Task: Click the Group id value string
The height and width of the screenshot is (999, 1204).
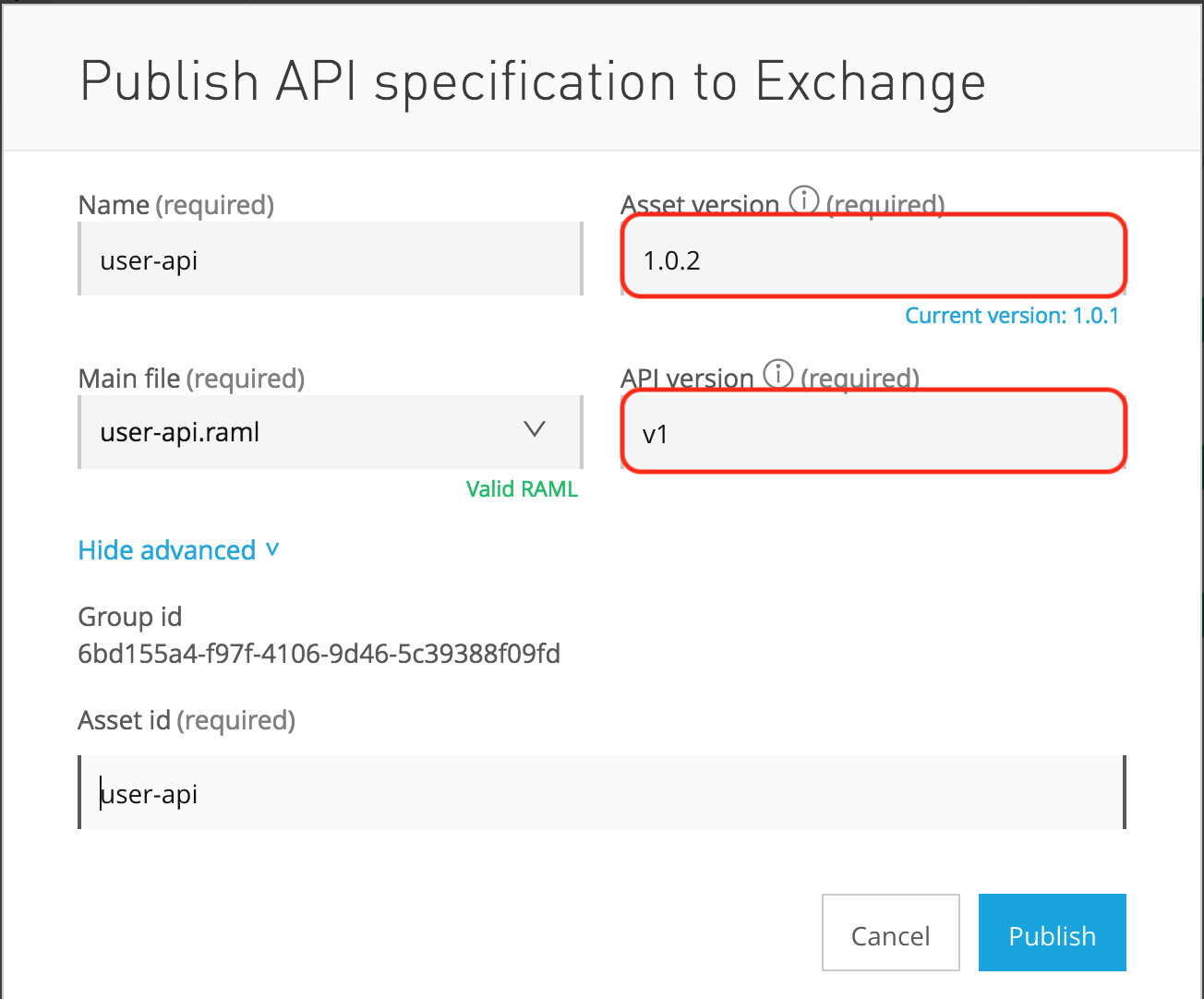Action: [319, 655]
